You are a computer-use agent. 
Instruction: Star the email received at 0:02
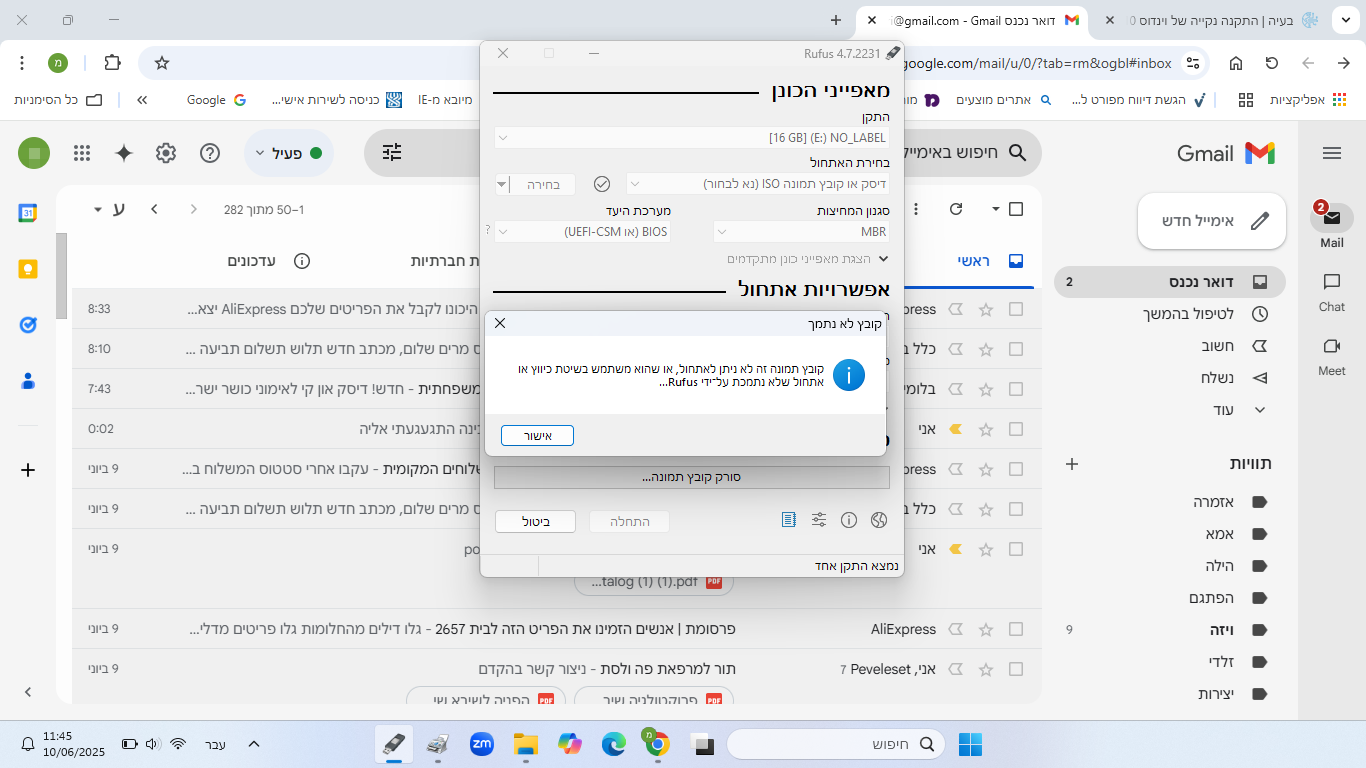986,429
